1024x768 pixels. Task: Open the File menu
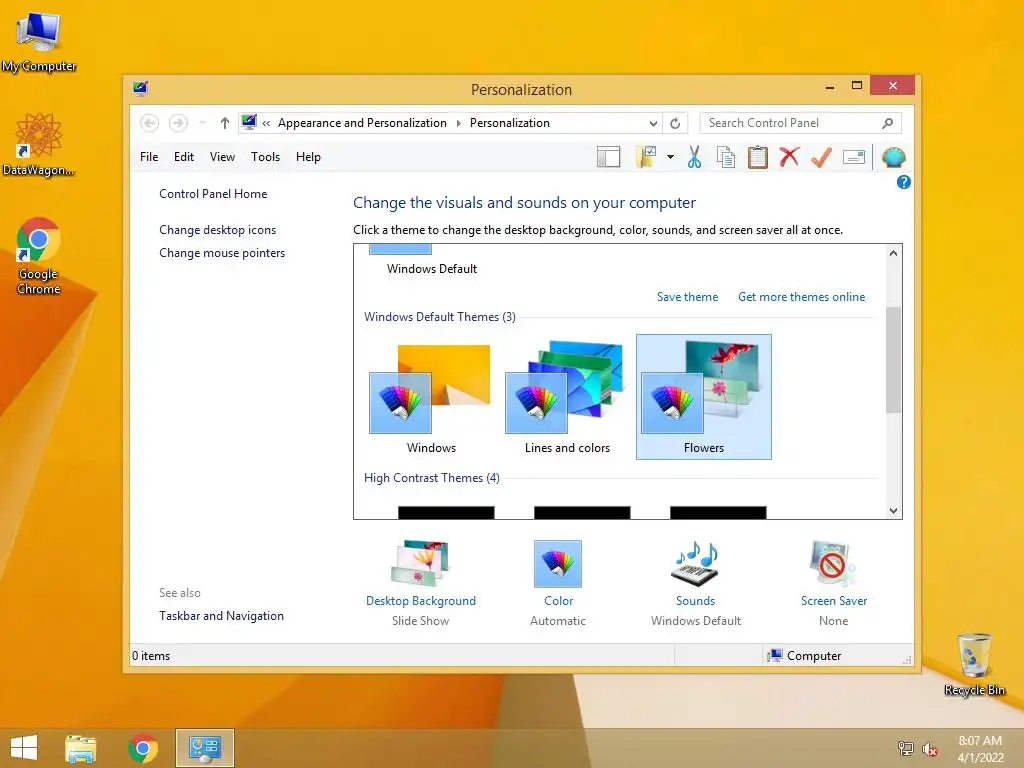point(149,157)
